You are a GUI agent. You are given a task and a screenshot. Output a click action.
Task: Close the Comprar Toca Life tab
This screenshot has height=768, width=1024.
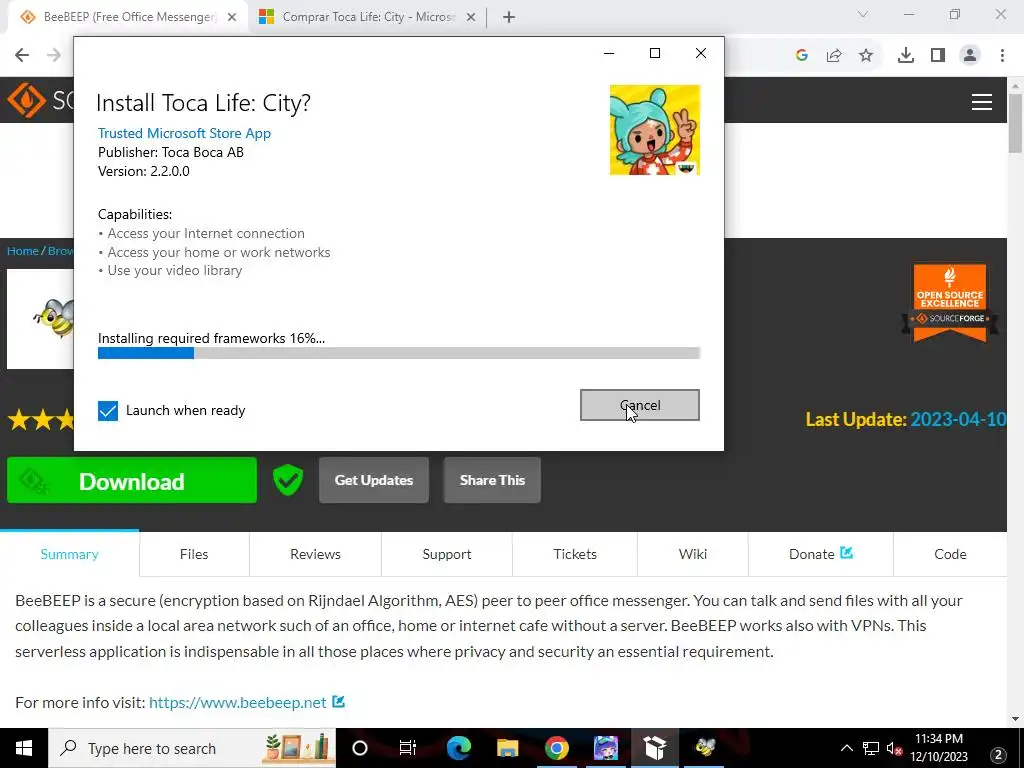[471, 18]
